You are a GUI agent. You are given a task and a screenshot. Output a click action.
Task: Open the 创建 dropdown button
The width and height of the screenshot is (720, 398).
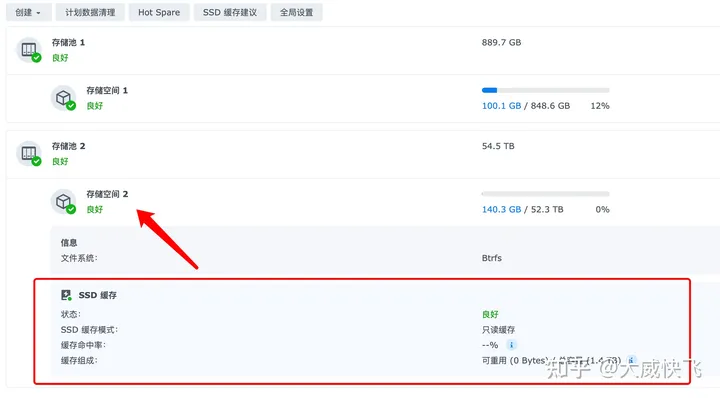pos(28,12)
